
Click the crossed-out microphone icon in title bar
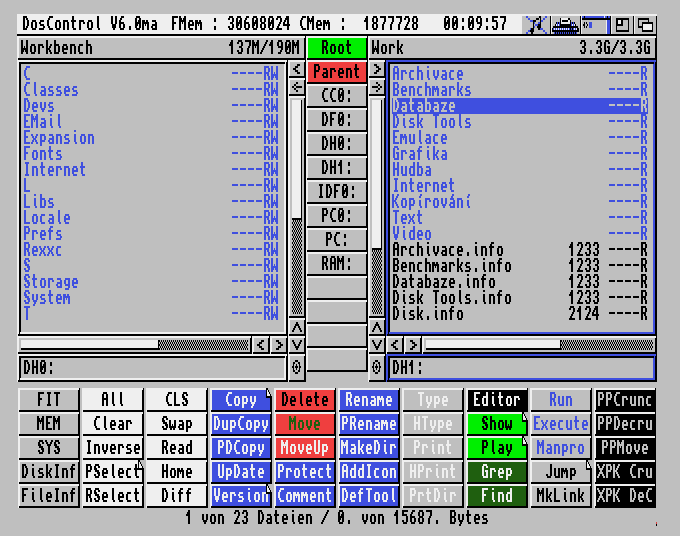click(x=536, y=25)
